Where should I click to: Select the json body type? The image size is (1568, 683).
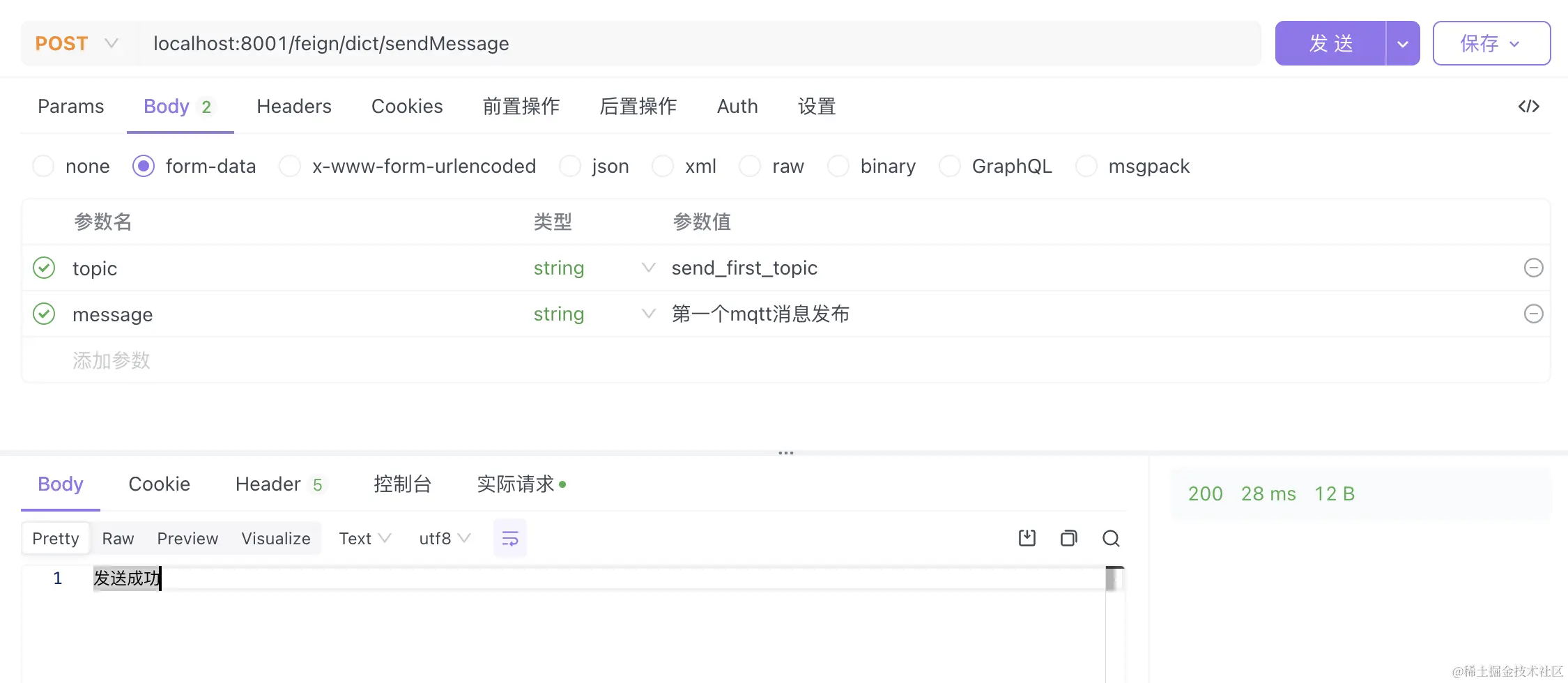570,166
